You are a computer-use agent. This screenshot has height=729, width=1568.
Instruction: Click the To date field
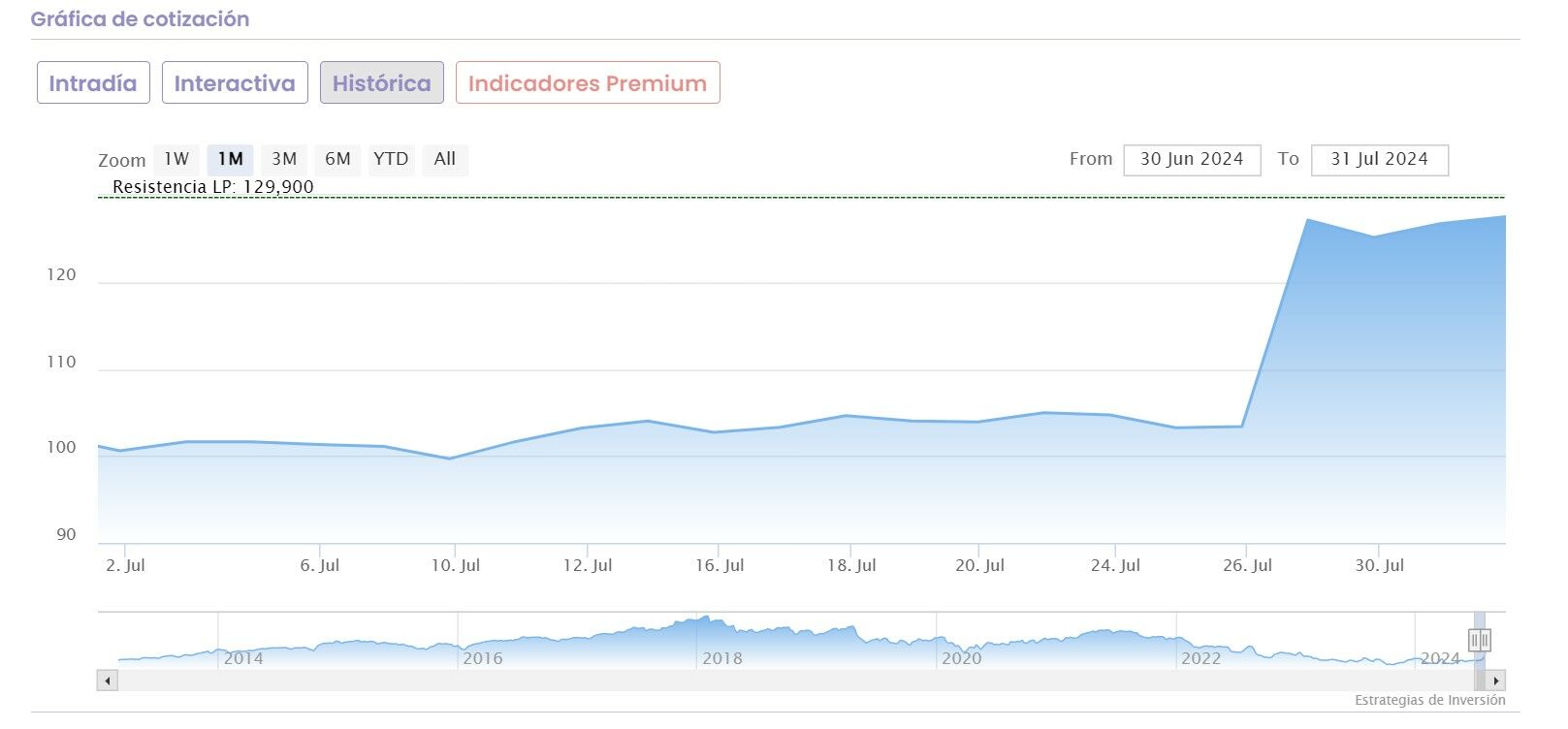click(x=1379, y=160)
